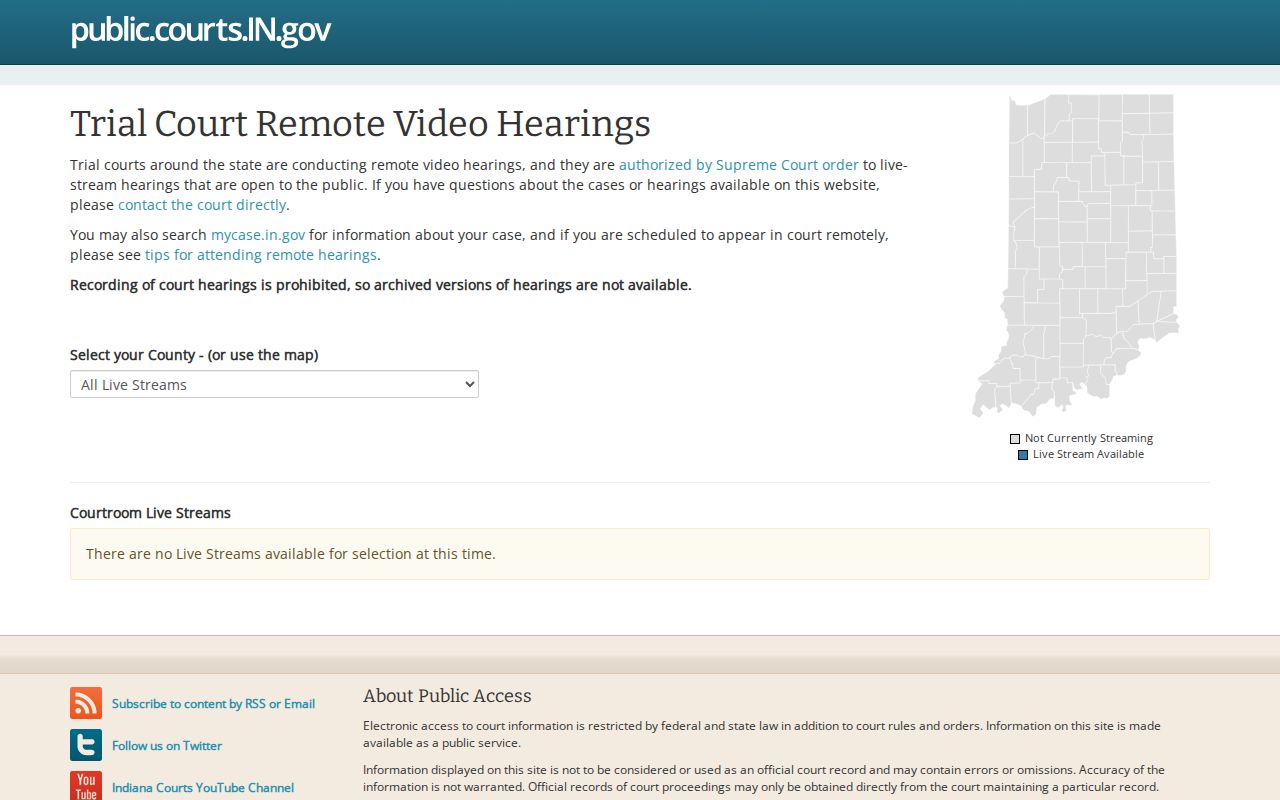Click the Recording of court hearings prohibited notice
Screen dimensions: 1280x800
pyautogui.click(x=381, y=285)
